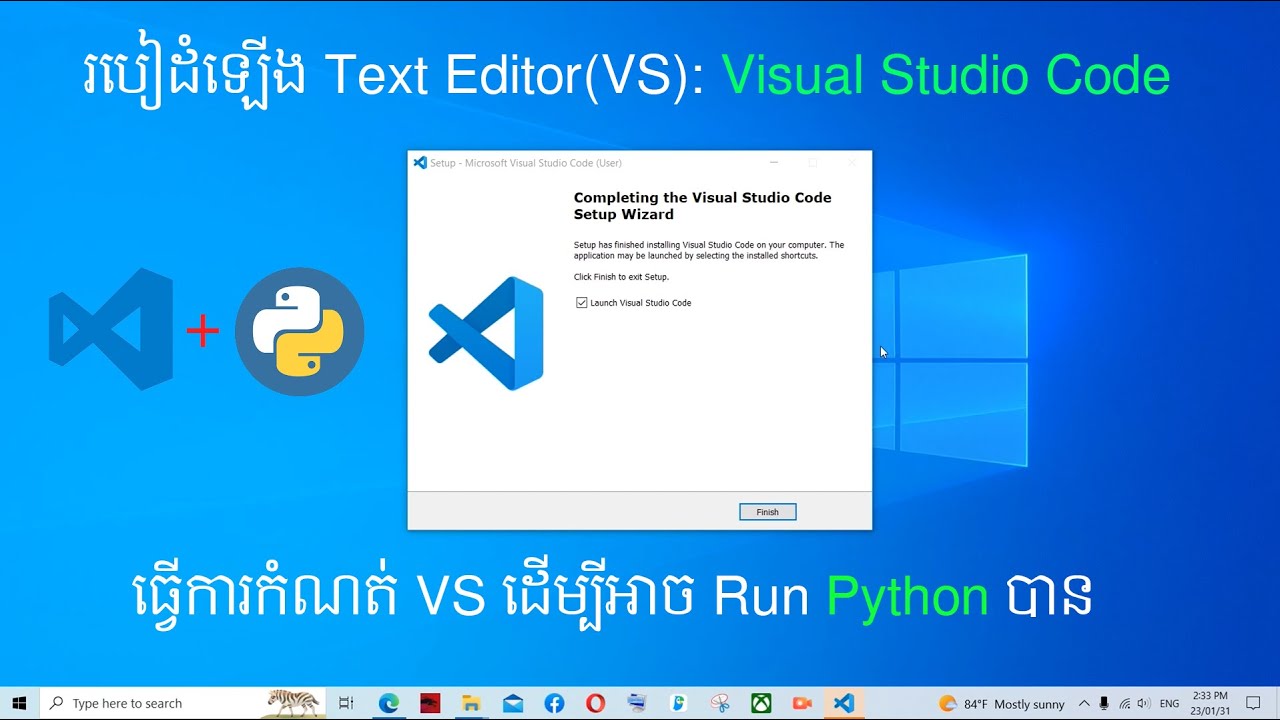The height and width of the screenshot is (720, 1280).
Task: Open the blue-green app icon before Snipping Tool
Action: 678,704
